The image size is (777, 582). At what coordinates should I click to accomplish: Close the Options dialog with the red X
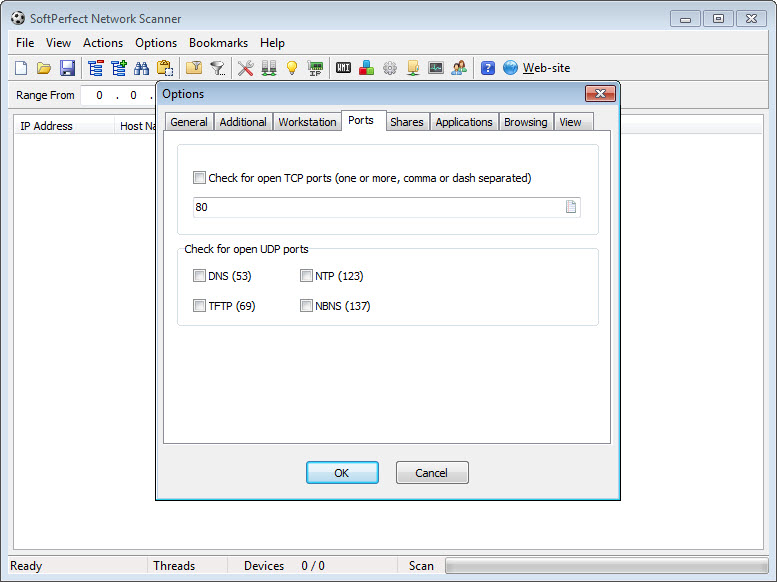tap(600, 93)
